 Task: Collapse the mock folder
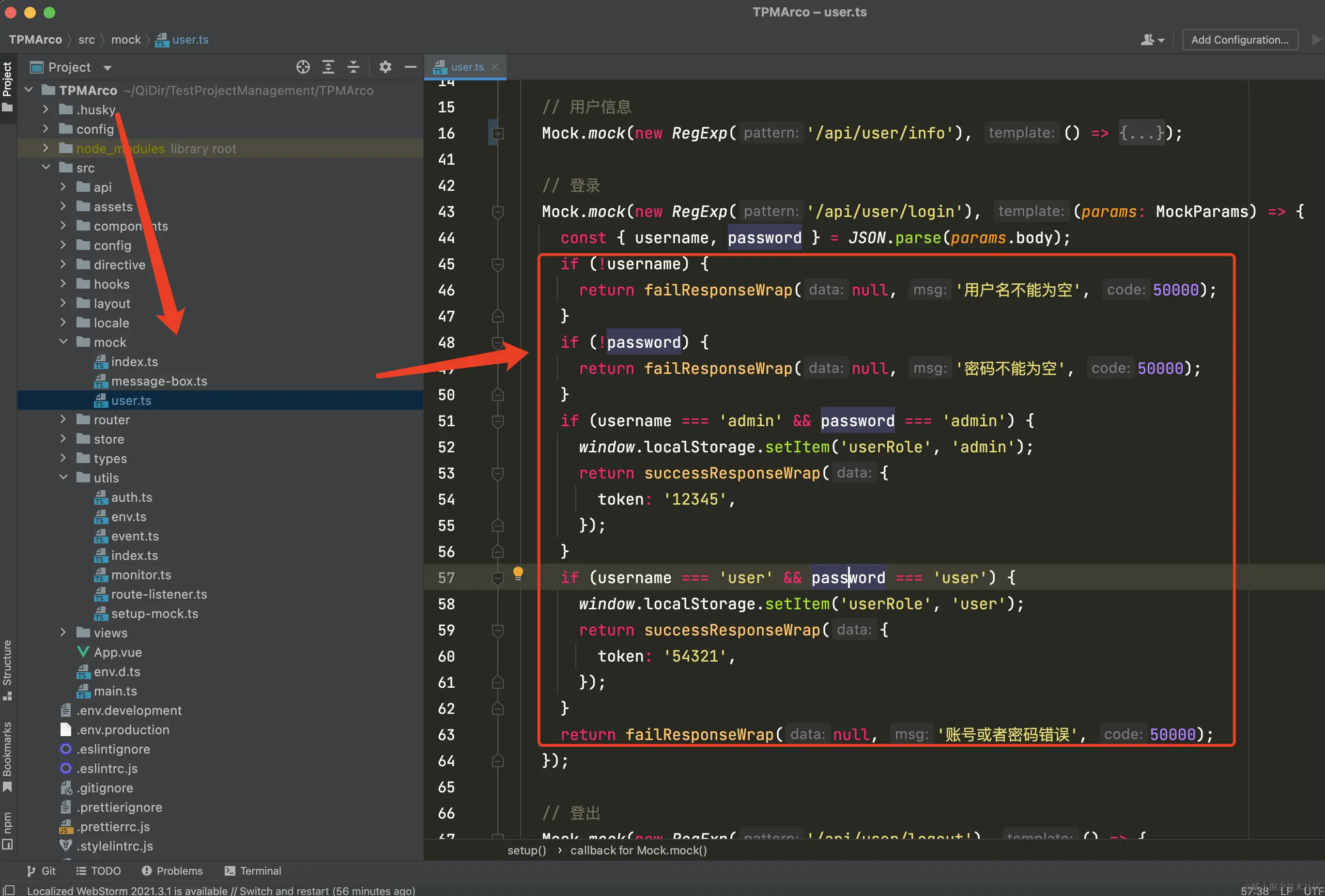point(63,341)
